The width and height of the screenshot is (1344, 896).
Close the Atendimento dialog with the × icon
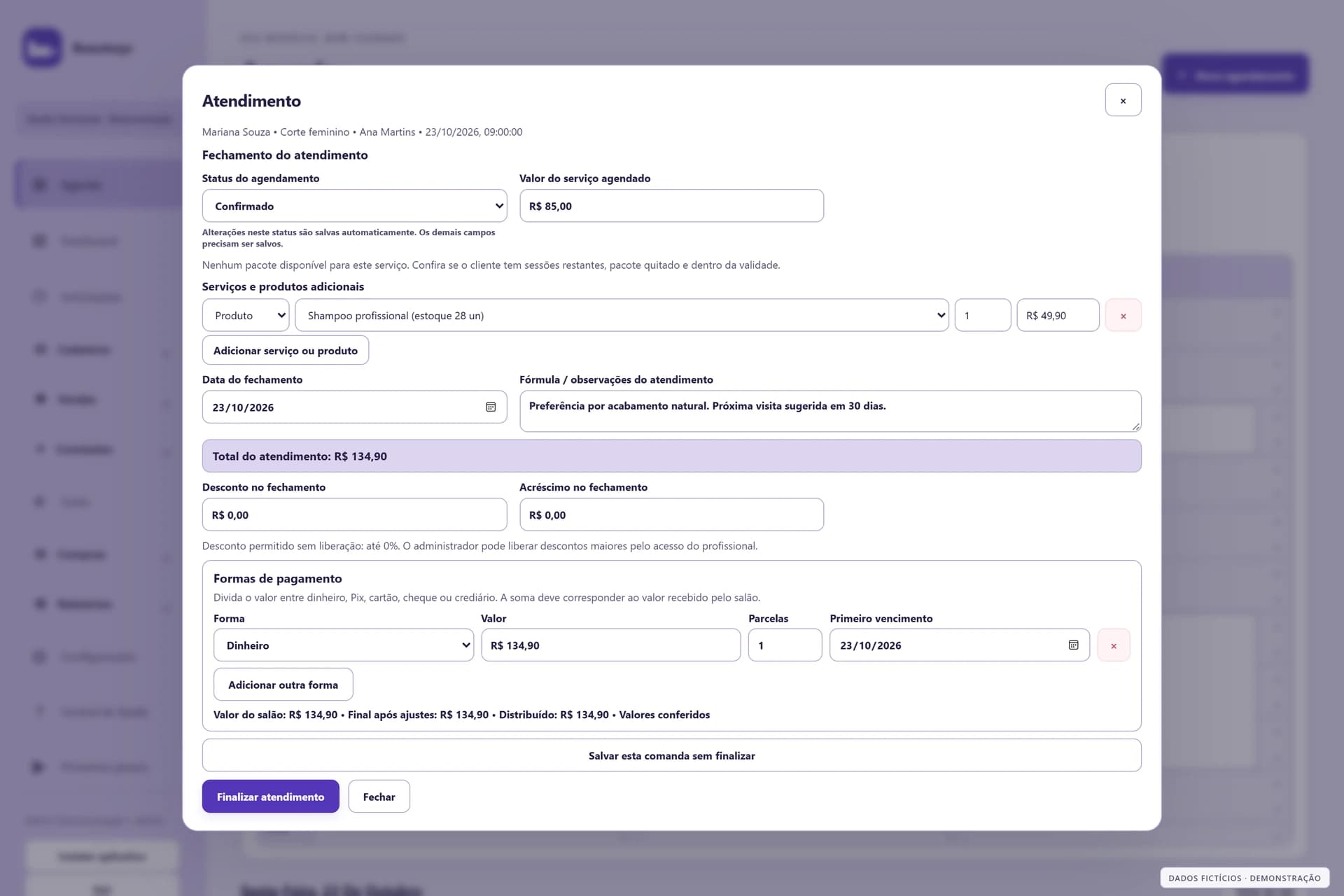tap(1123, 100)
